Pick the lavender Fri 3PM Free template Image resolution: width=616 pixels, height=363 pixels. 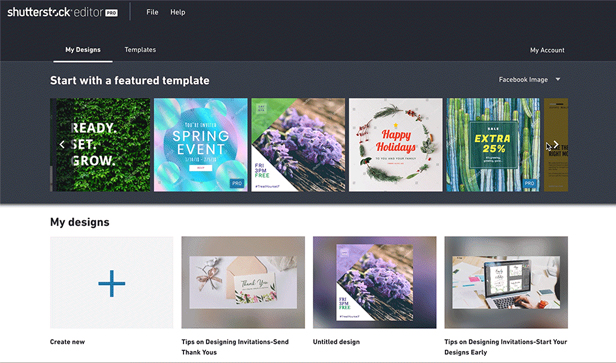(298, 145)
